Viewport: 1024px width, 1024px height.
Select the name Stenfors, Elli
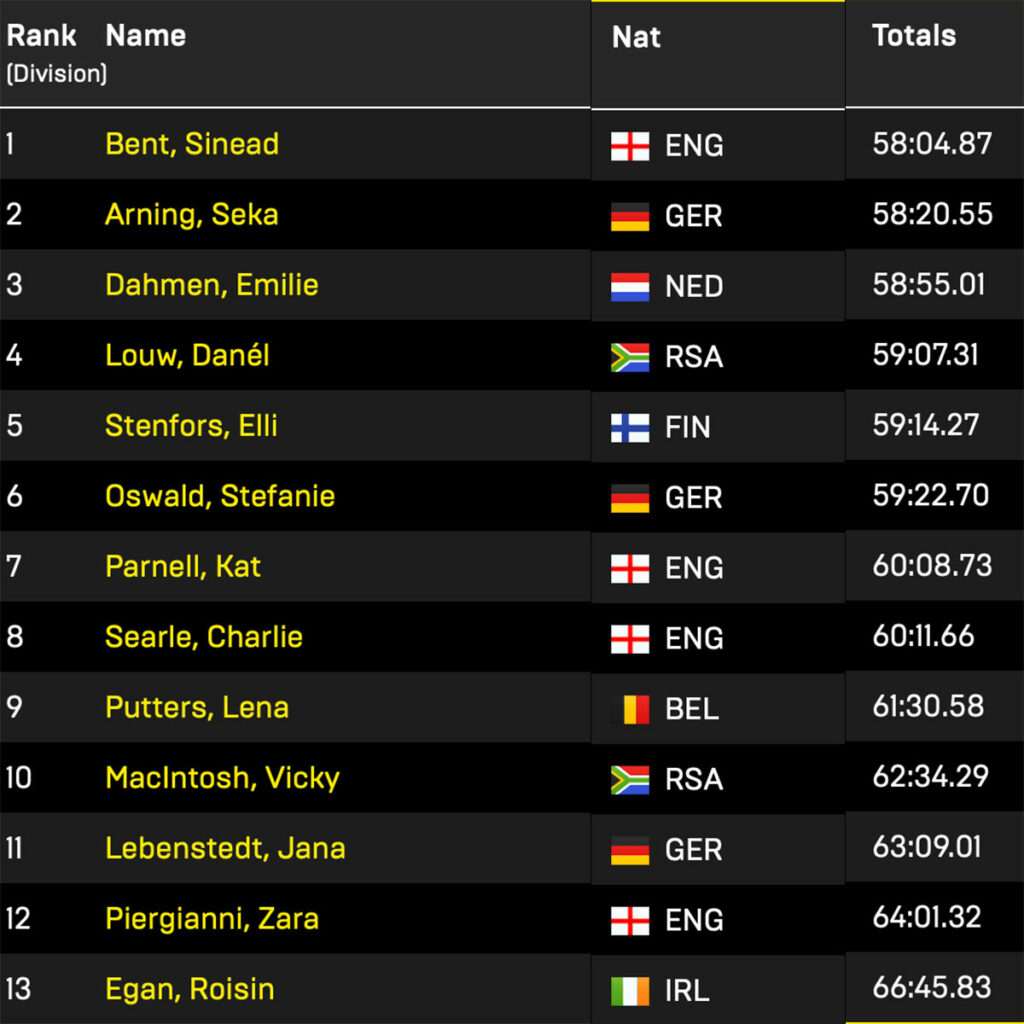pos(191,425)
